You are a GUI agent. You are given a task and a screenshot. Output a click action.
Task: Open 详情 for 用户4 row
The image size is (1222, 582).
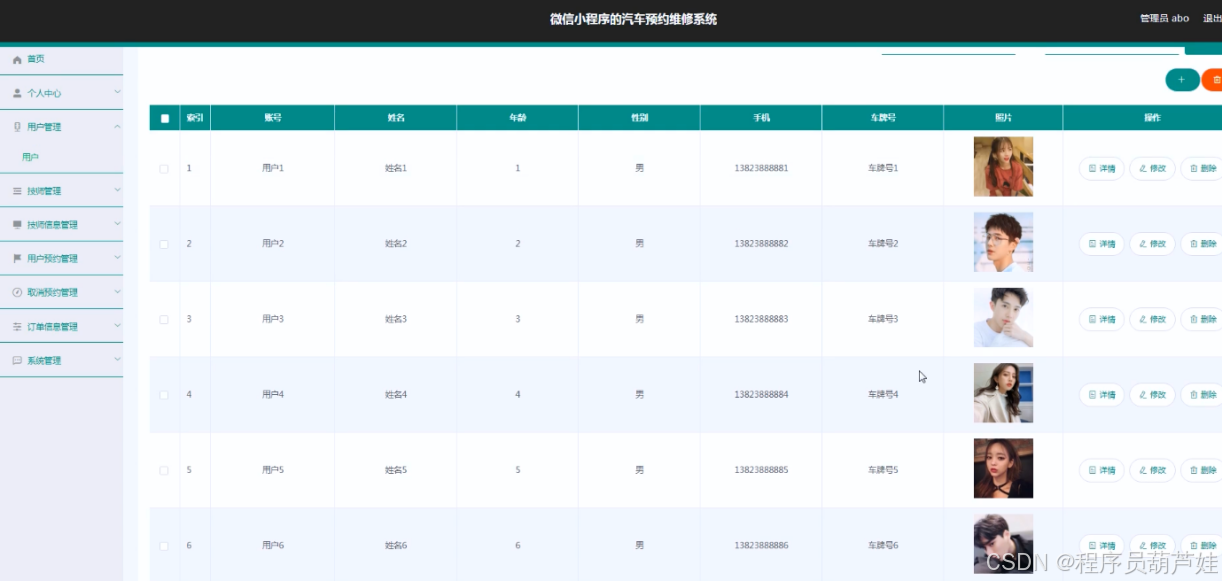click(x=1102, y=395)
